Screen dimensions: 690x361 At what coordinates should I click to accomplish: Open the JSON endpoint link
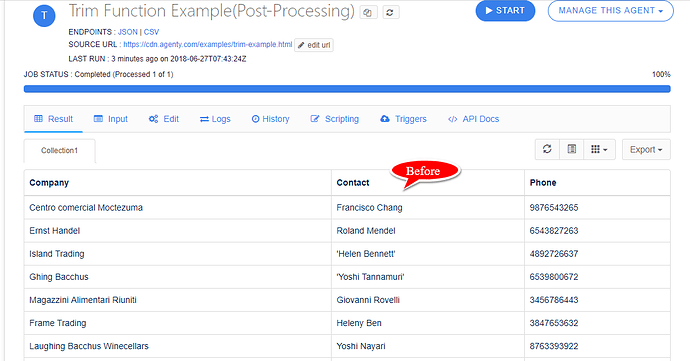128,32
